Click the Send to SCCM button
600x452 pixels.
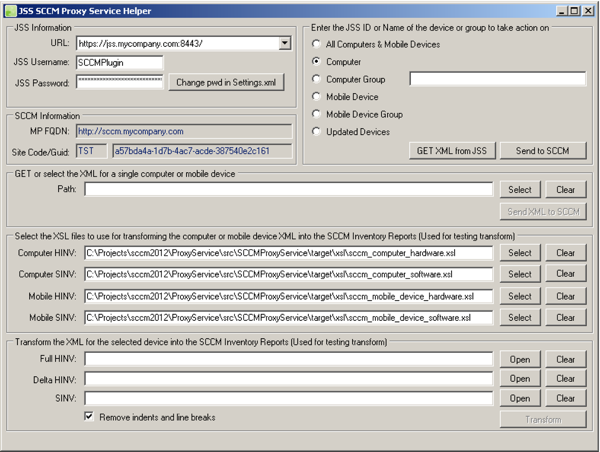coord(543,151)
